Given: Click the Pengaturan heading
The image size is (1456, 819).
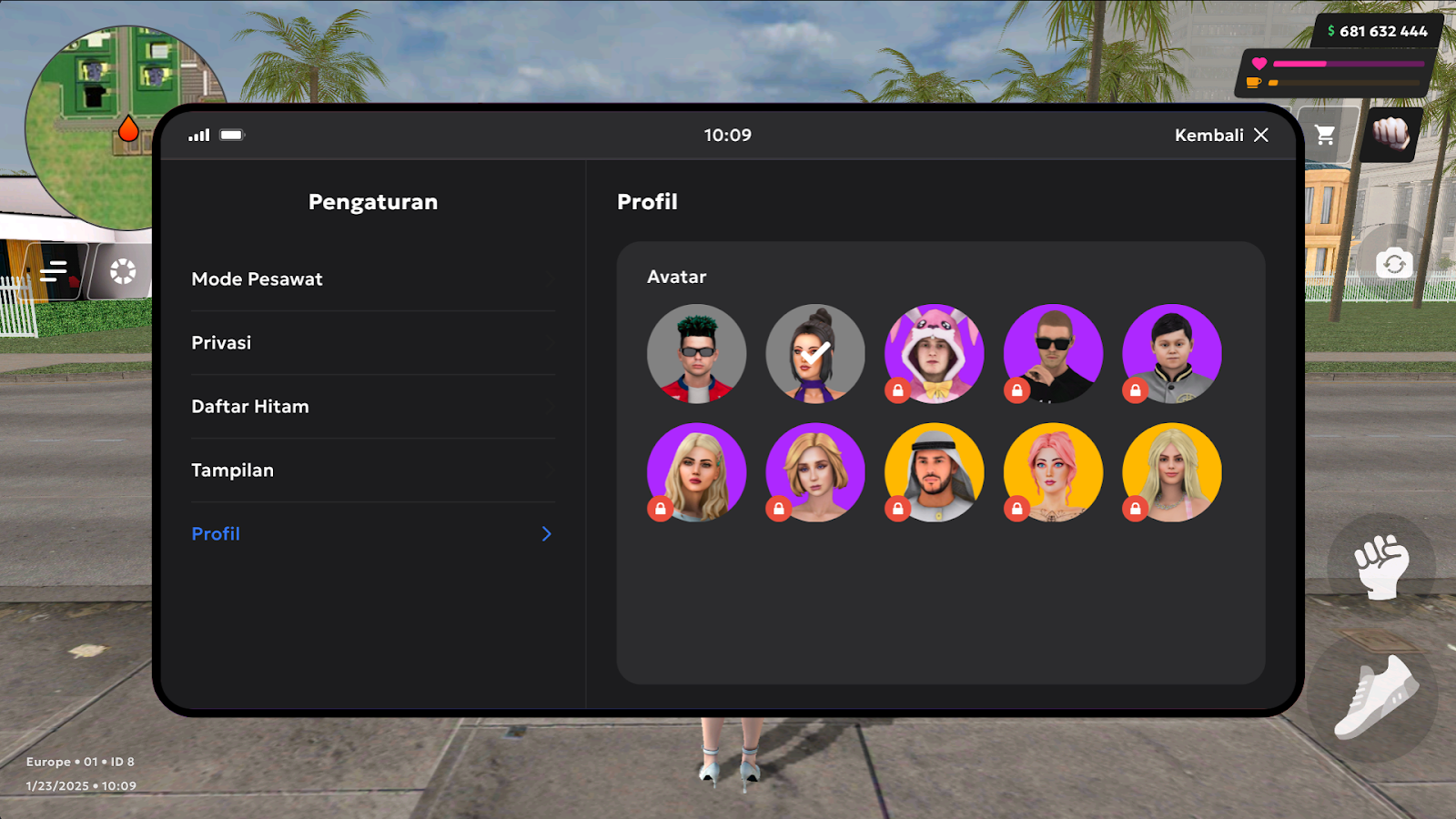Looking at the screenshot, I should pyautogui.click(x=373, y=202).
